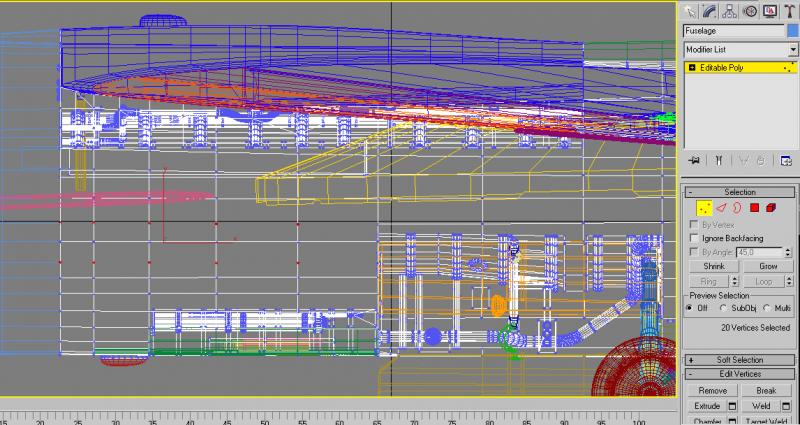Open the Create command panel tab
The width and height of the screenshot is (800, 425).
(690, 11)
